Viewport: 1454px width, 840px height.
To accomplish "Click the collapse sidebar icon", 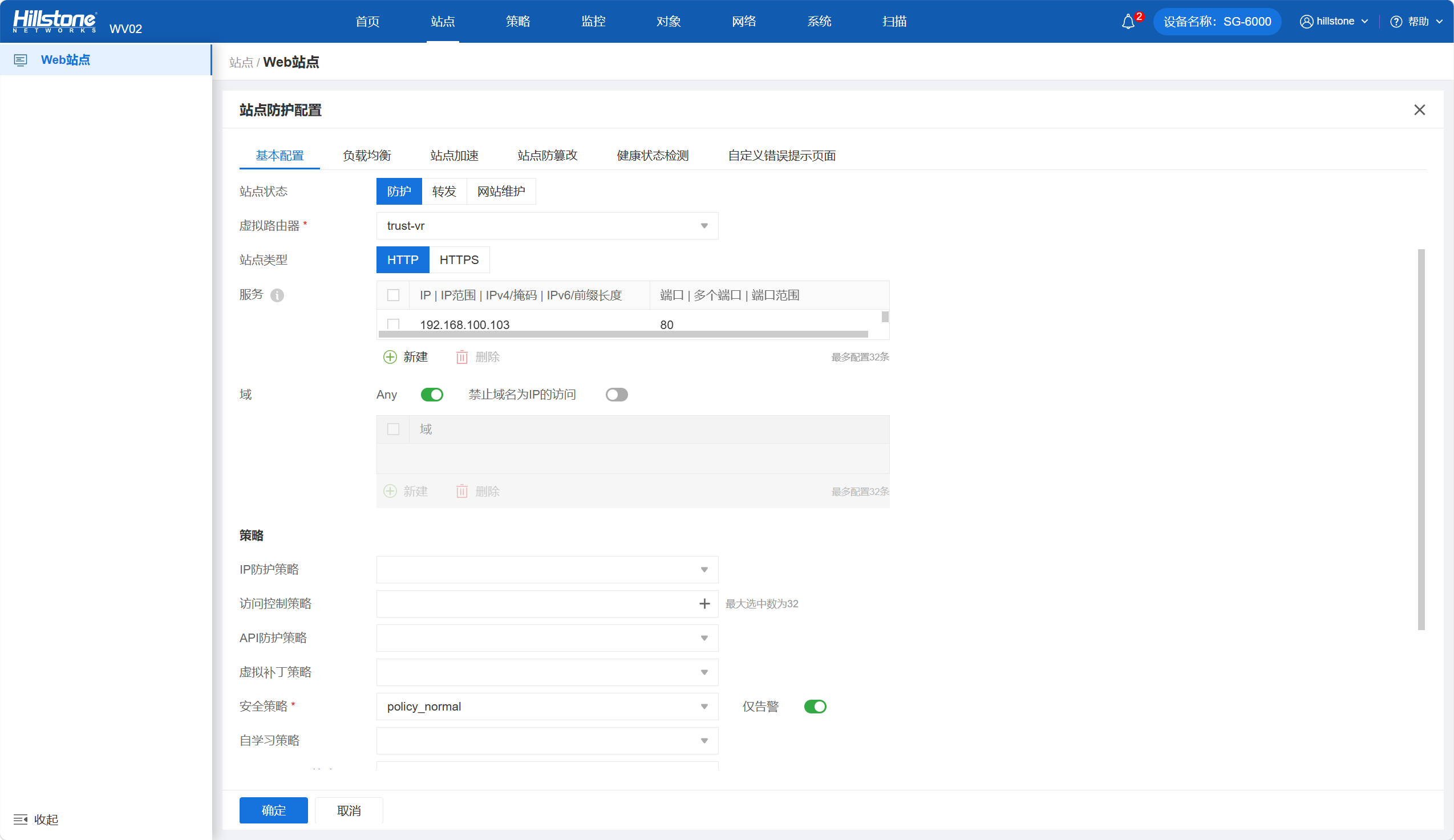I will point(20,819).
